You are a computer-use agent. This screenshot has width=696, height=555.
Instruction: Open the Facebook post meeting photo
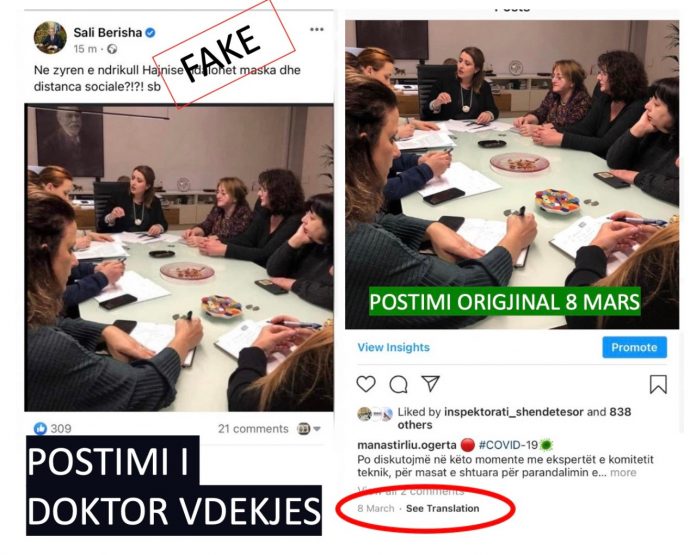click(x=179, y=258)
